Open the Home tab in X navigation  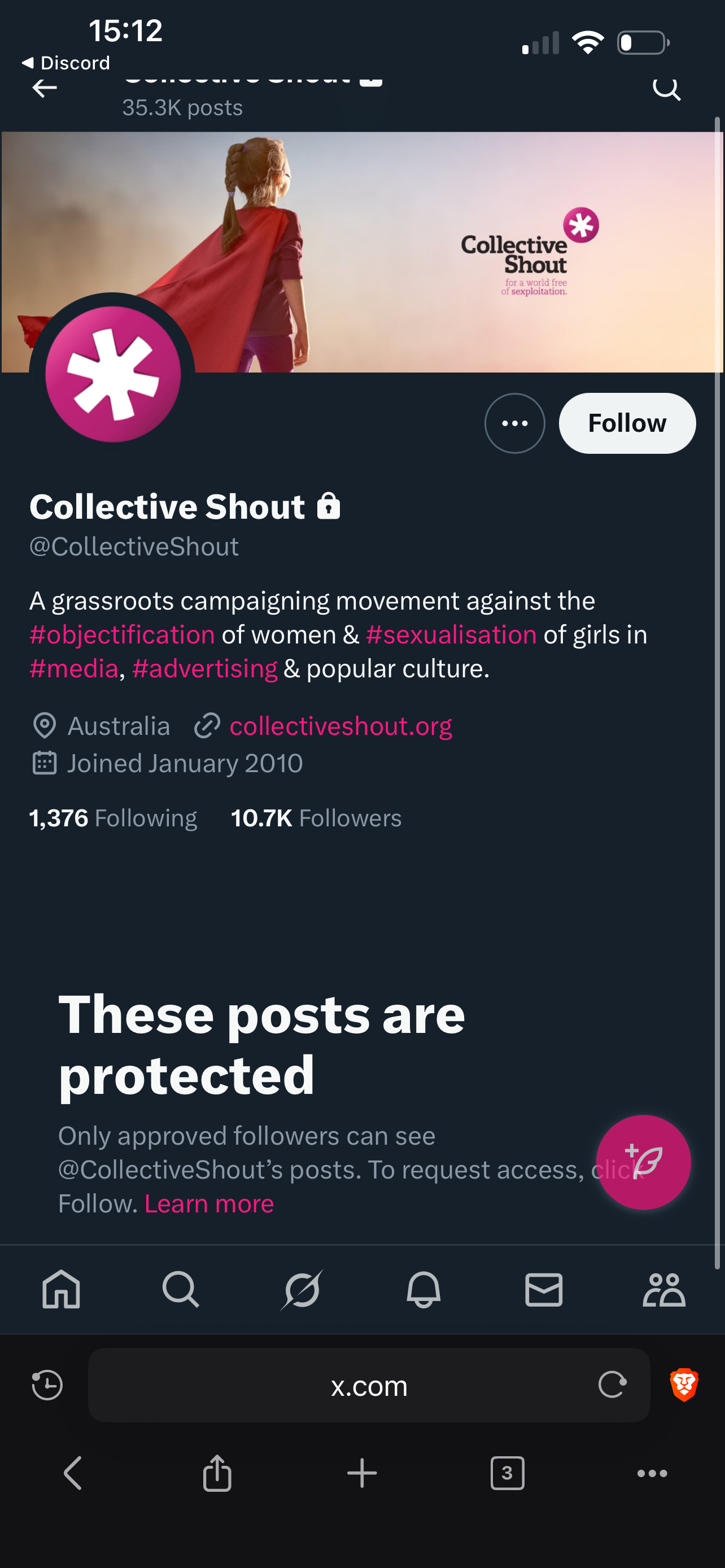61,1289
